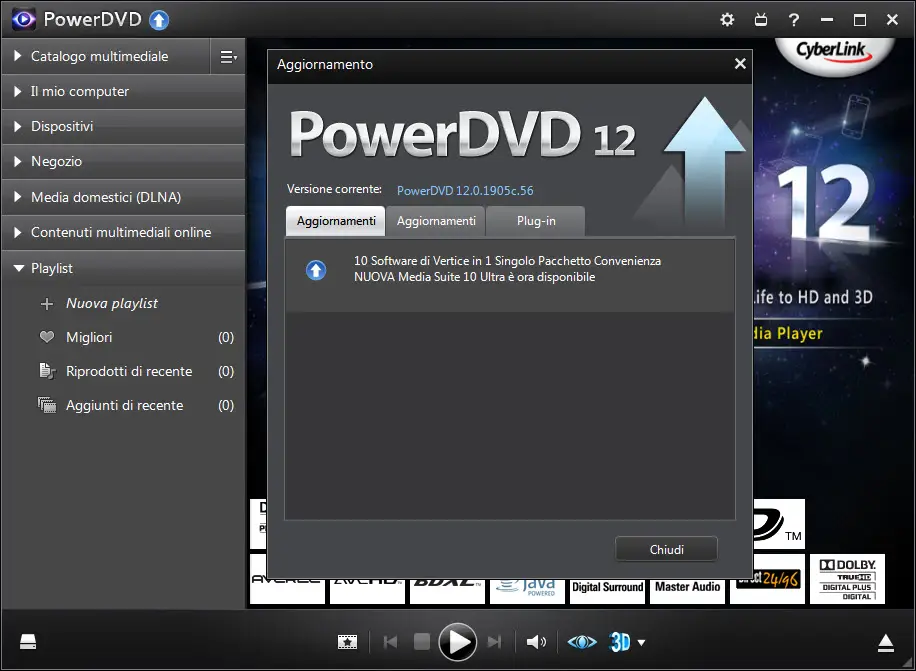Screen dimensions: 916x671
Task: Open the Aggiunti di recente playlist
Action: coord(124,405)
